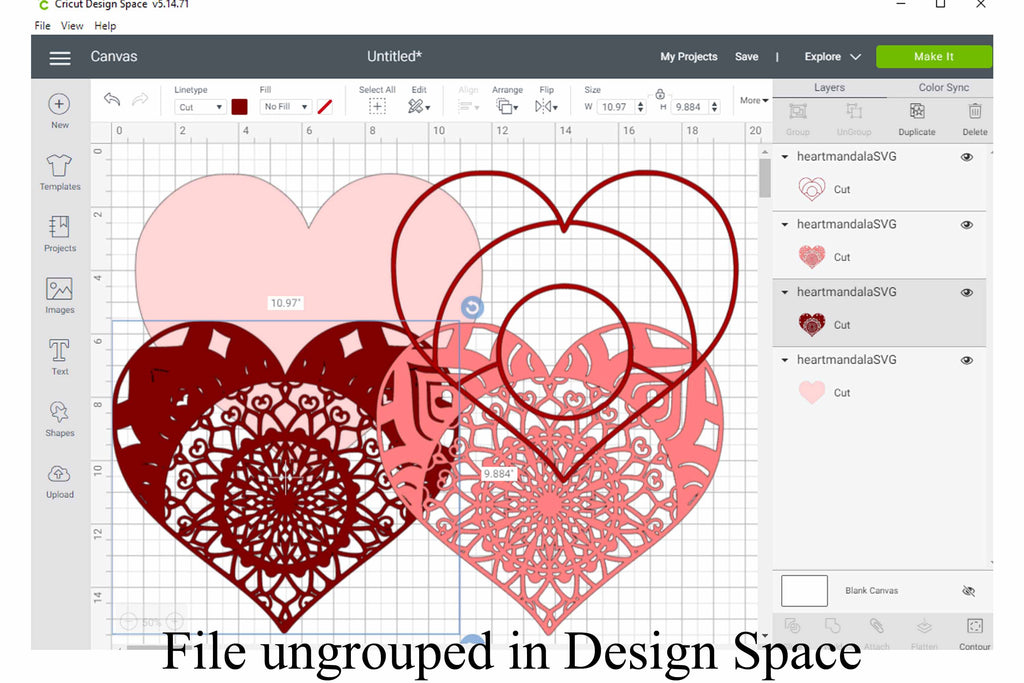Open Upload panel
The width and height of the screenshot is (1024, 683).
59,481
